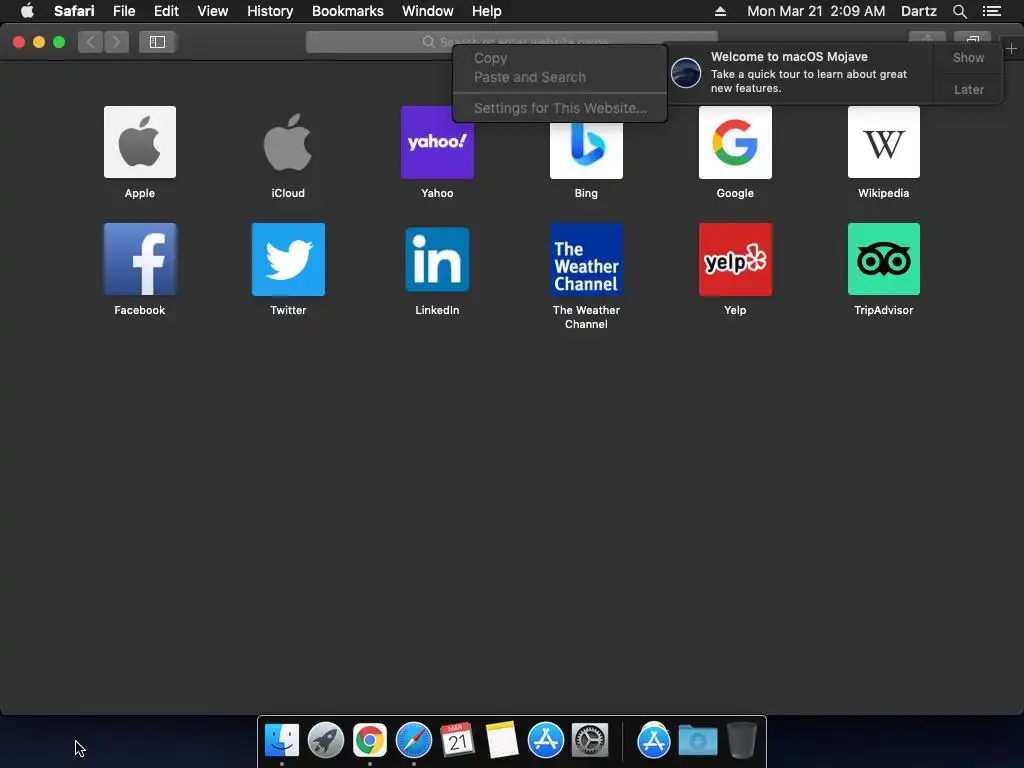The width and height of the screenshot is (1024, 768).
Task: Open the Bookmarks menu
Action: (347, 11)
